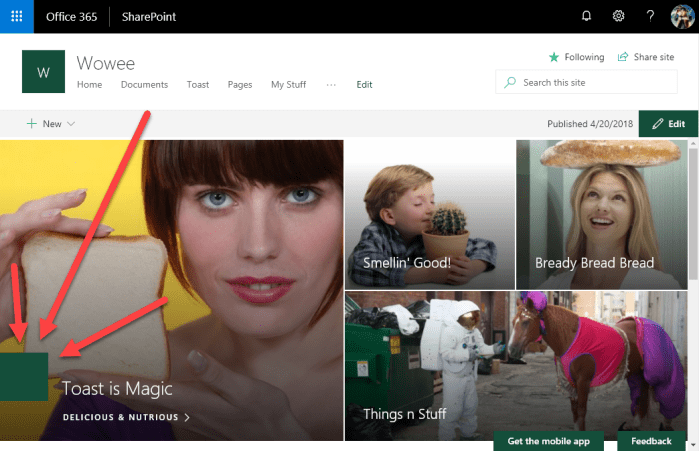Open the Smellin' Good! hero tile
This screenshot has width=699, height=451.
tap(429, 215)
